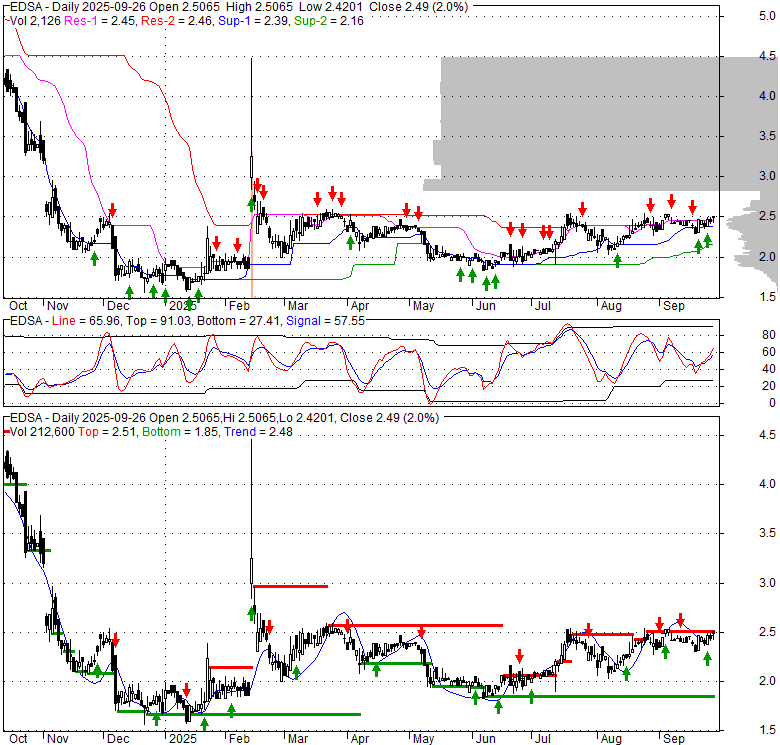Click the 5.0 price axis label
The width and height of the screenshot is (780, 745).
coord(767,16)
